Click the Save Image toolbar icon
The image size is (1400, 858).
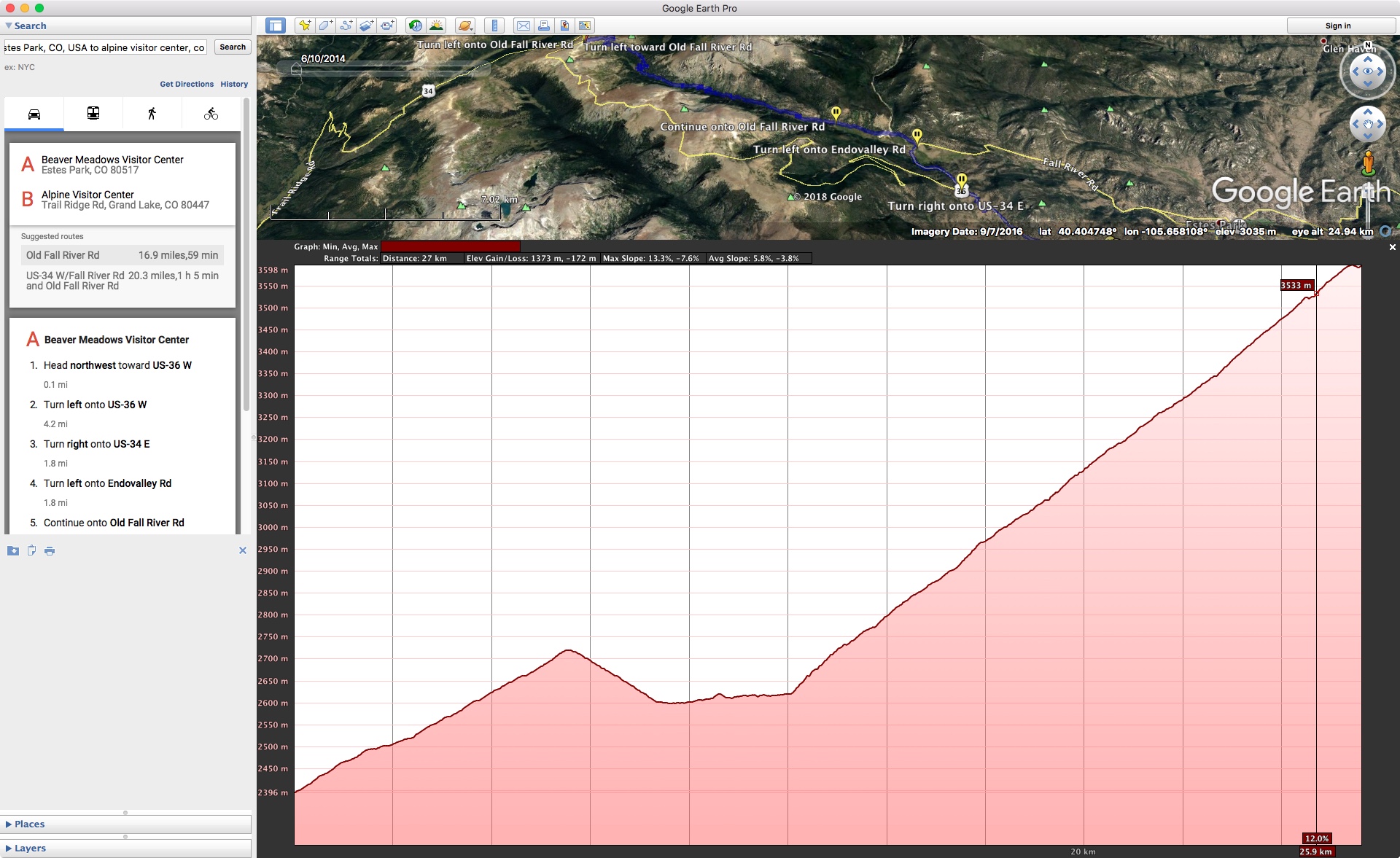564,26
